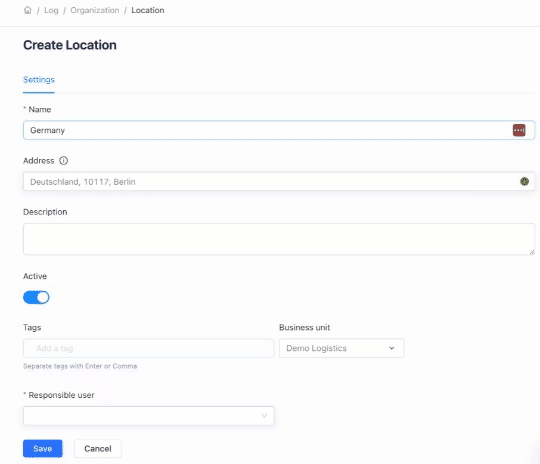Screen dimensions: 540x464
Task: Click the info icon next to Address
Action: pyautogui.click(x=63, y=161)
